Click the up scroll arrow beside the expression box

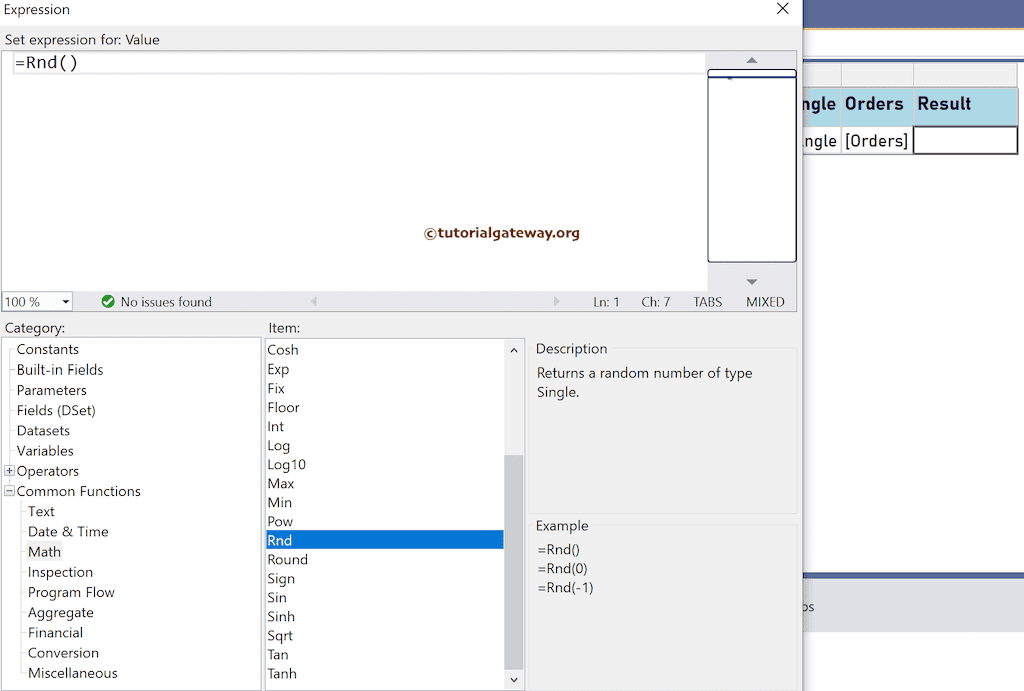pyautogui.click(x=752, y=60)
